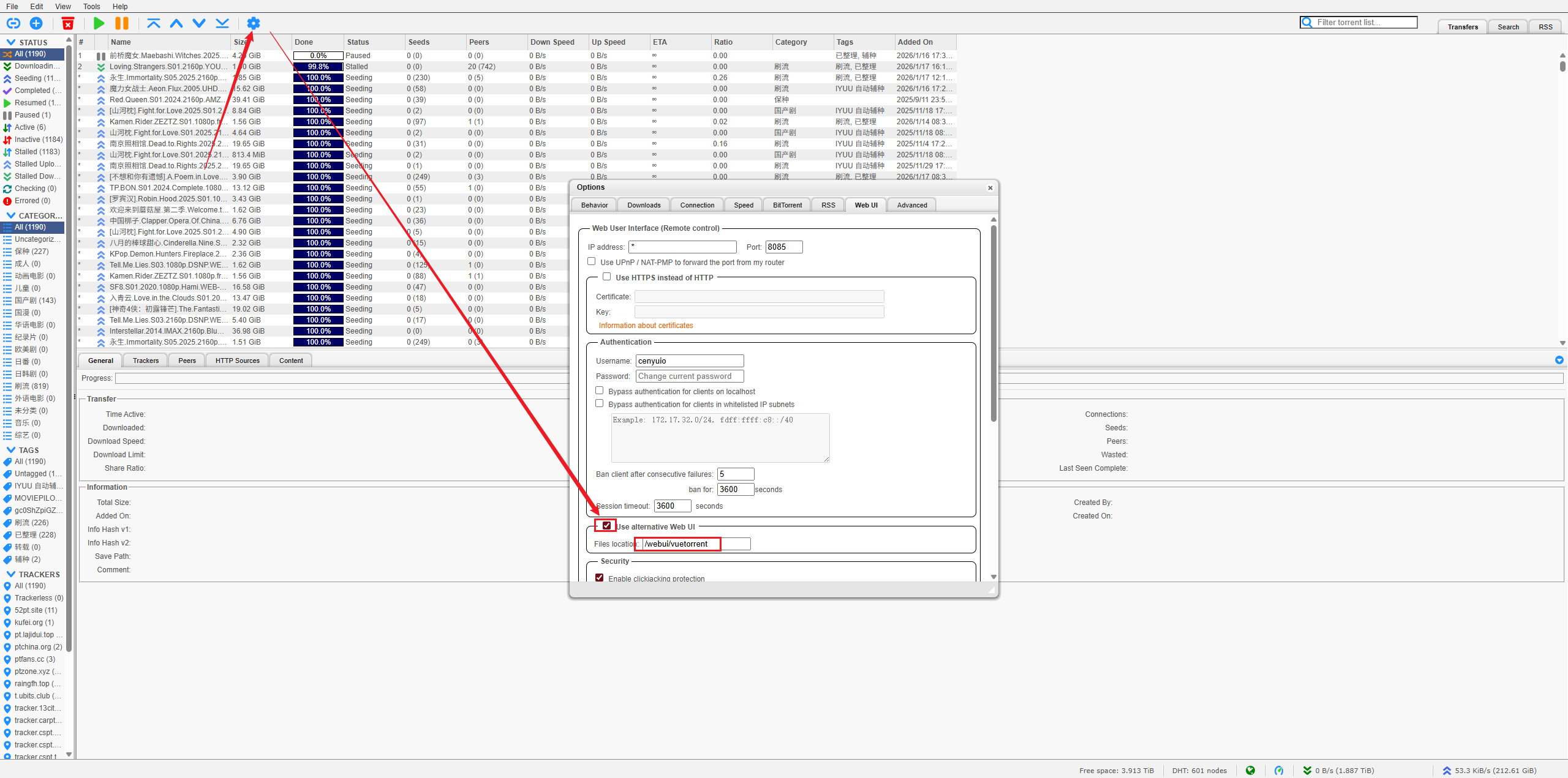This screenshot has height=778, width=1568.
Task: Click the Move to top queue icon
Action: point(153,23)
